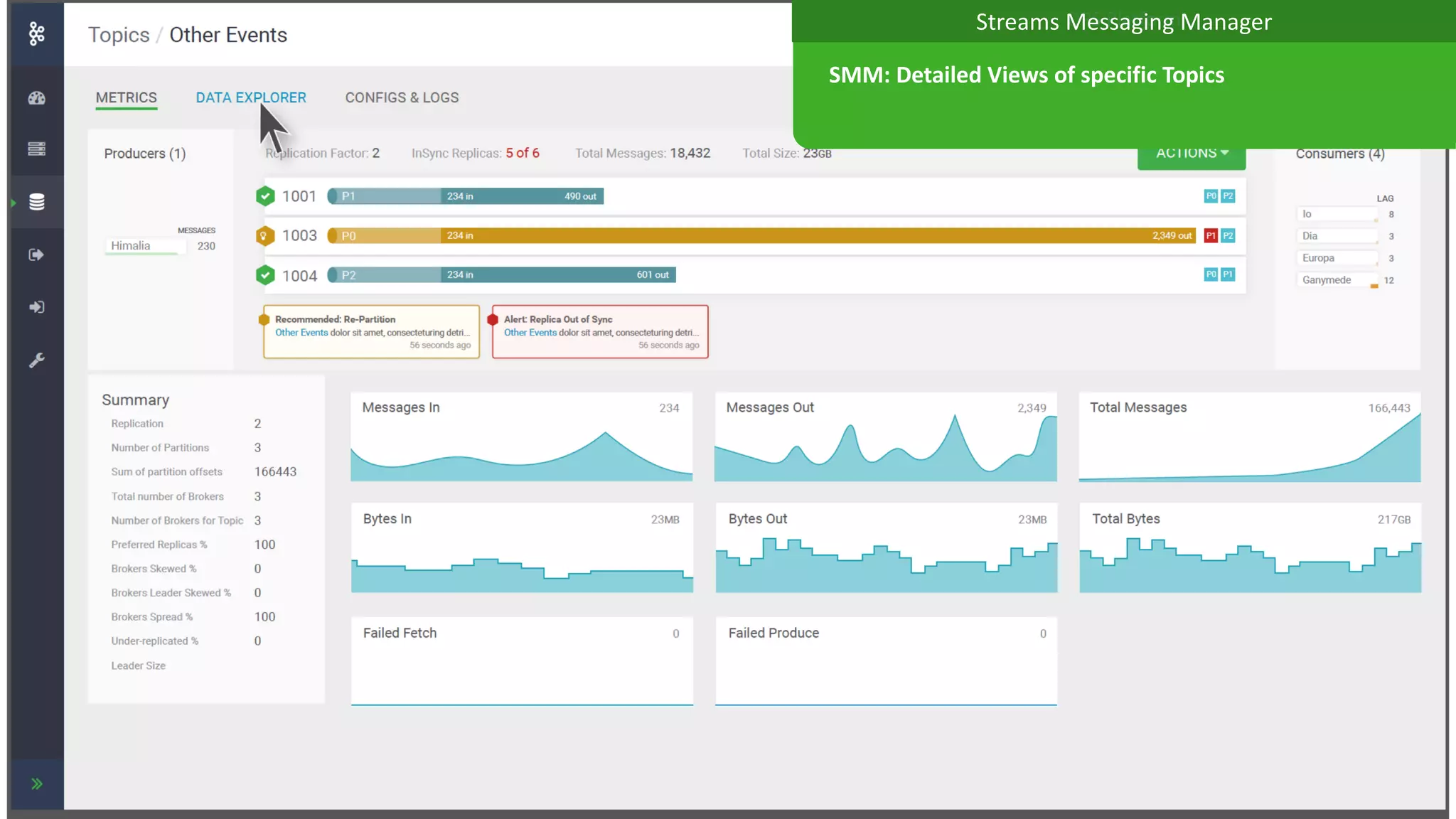The image size is (1456, 819).
Task: Click the Total Size 23GB value
Action: point(818,153)
